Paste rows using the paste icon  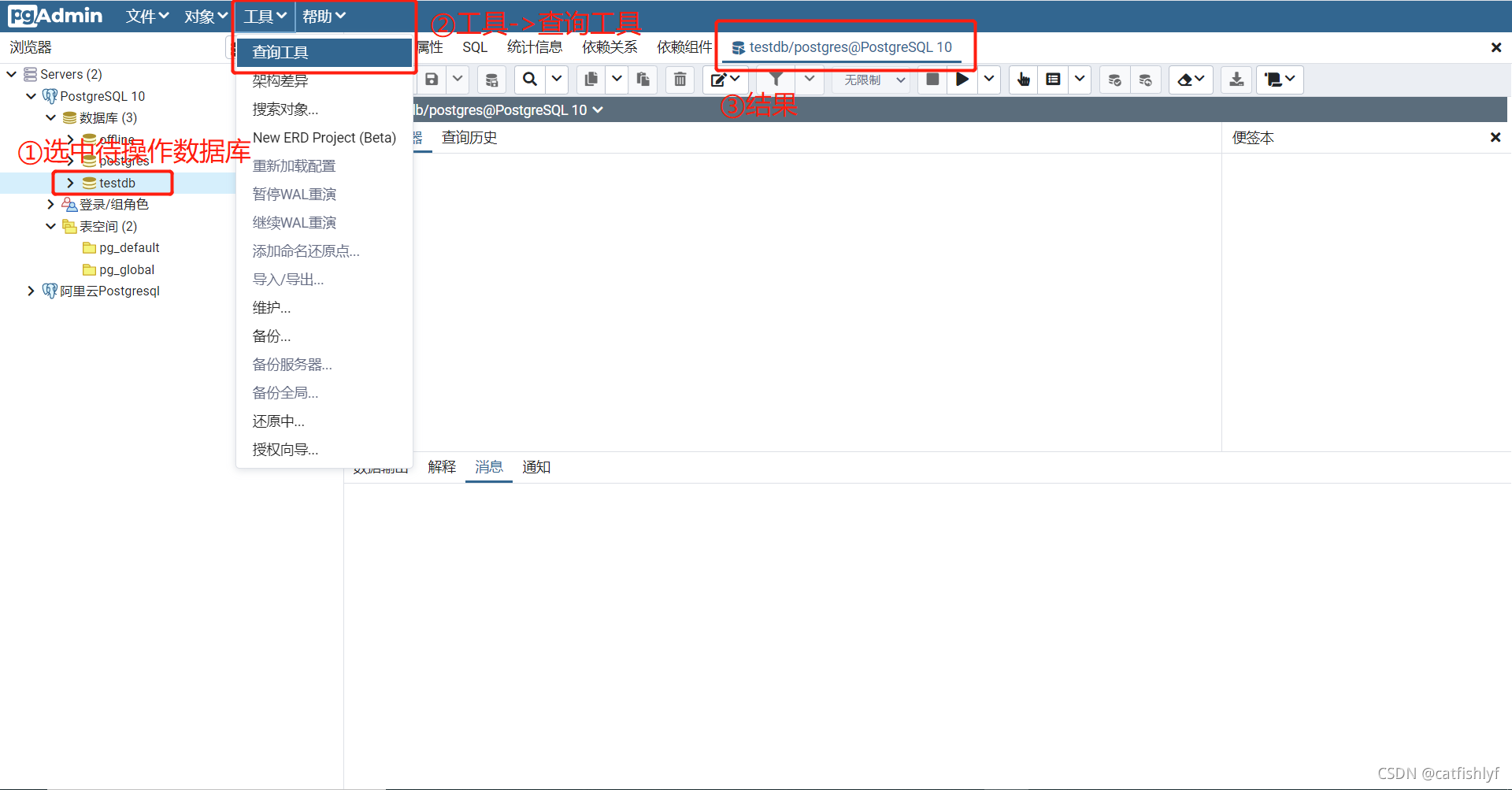click(x=642, y=80)
